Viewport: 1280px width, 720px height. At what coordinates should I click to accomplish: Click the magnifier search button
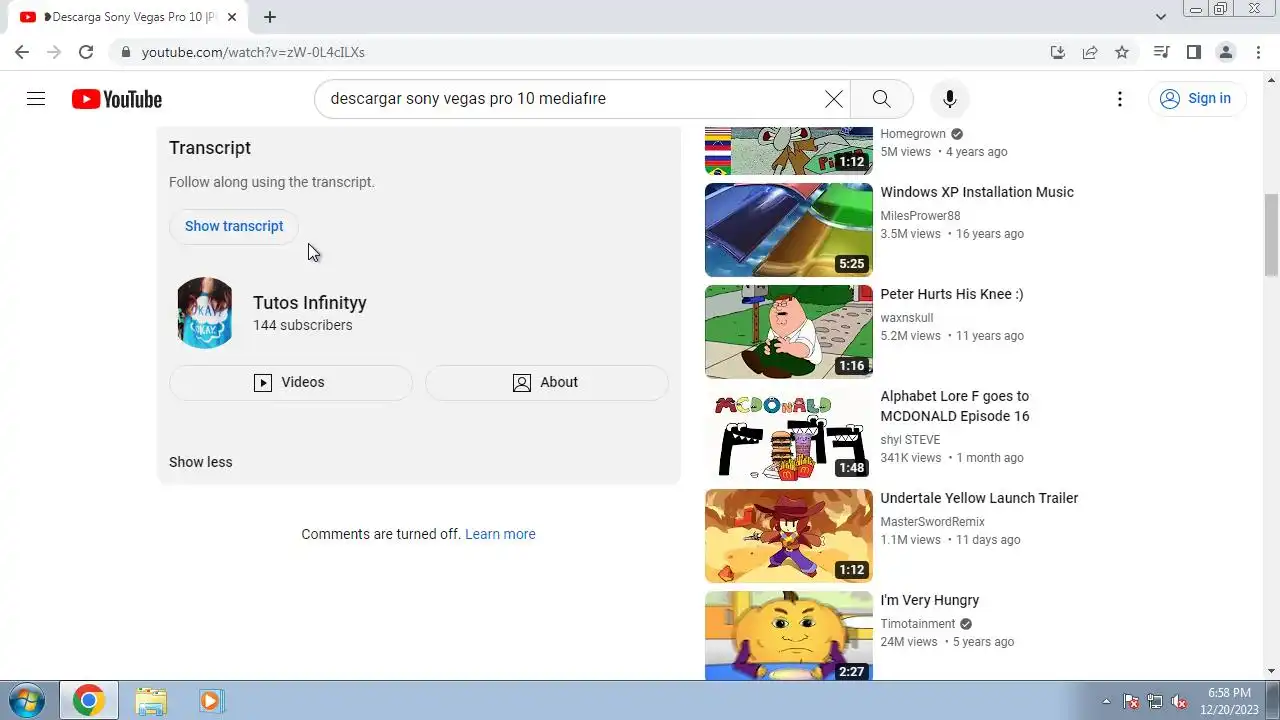tap(881, 99)
